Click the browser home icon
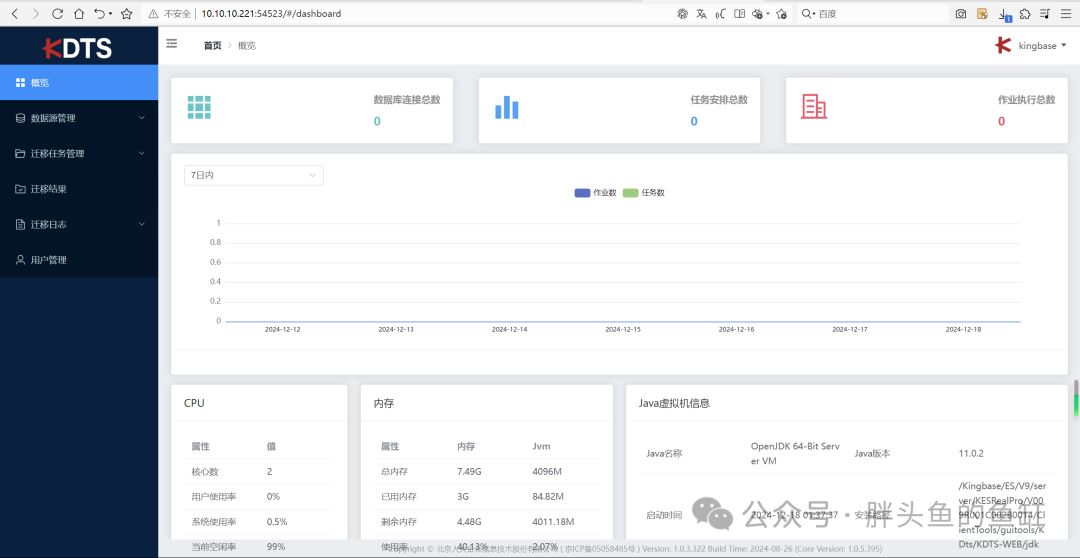 [78, 14]
